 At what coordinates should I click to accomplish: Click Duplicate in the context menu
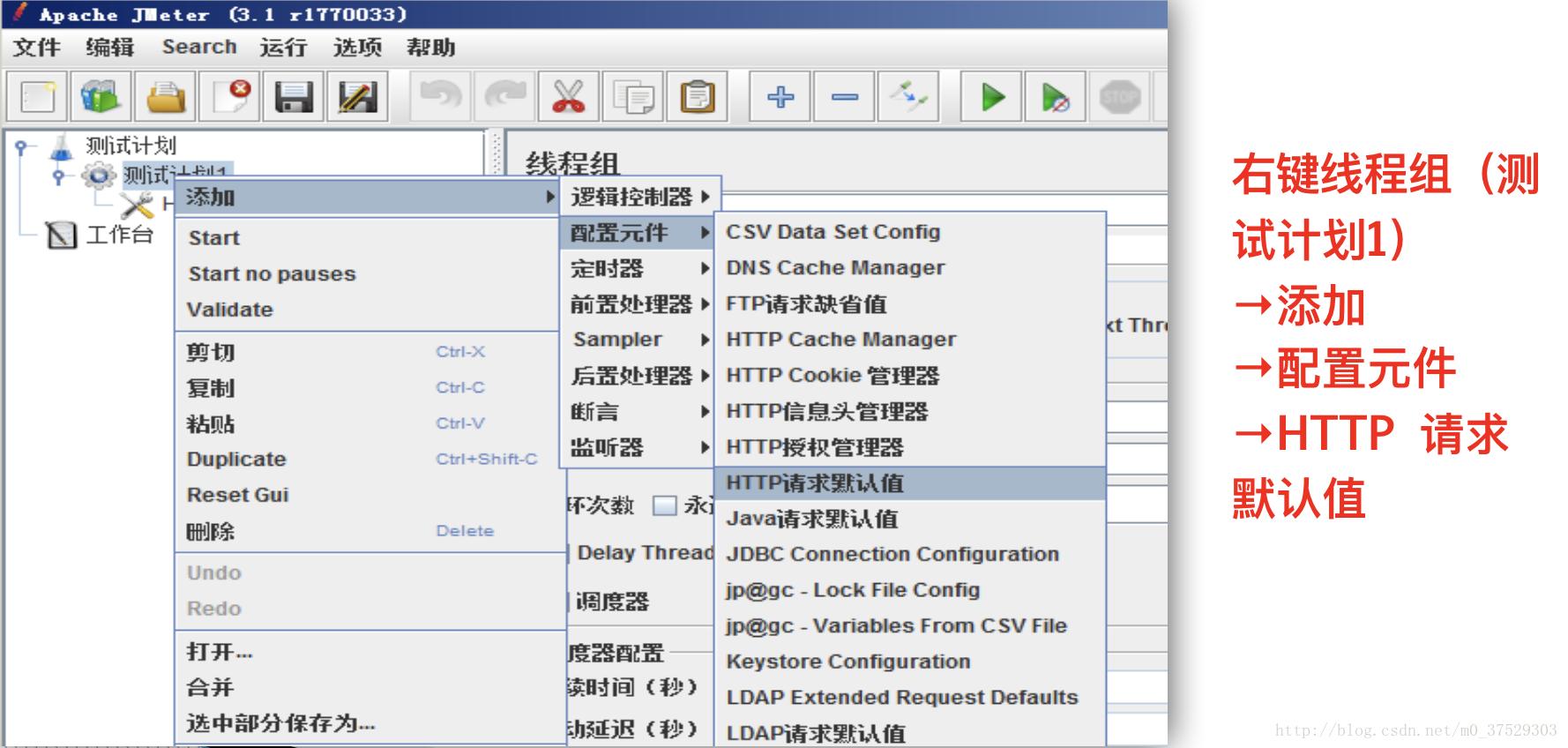[x=368, y=460]
